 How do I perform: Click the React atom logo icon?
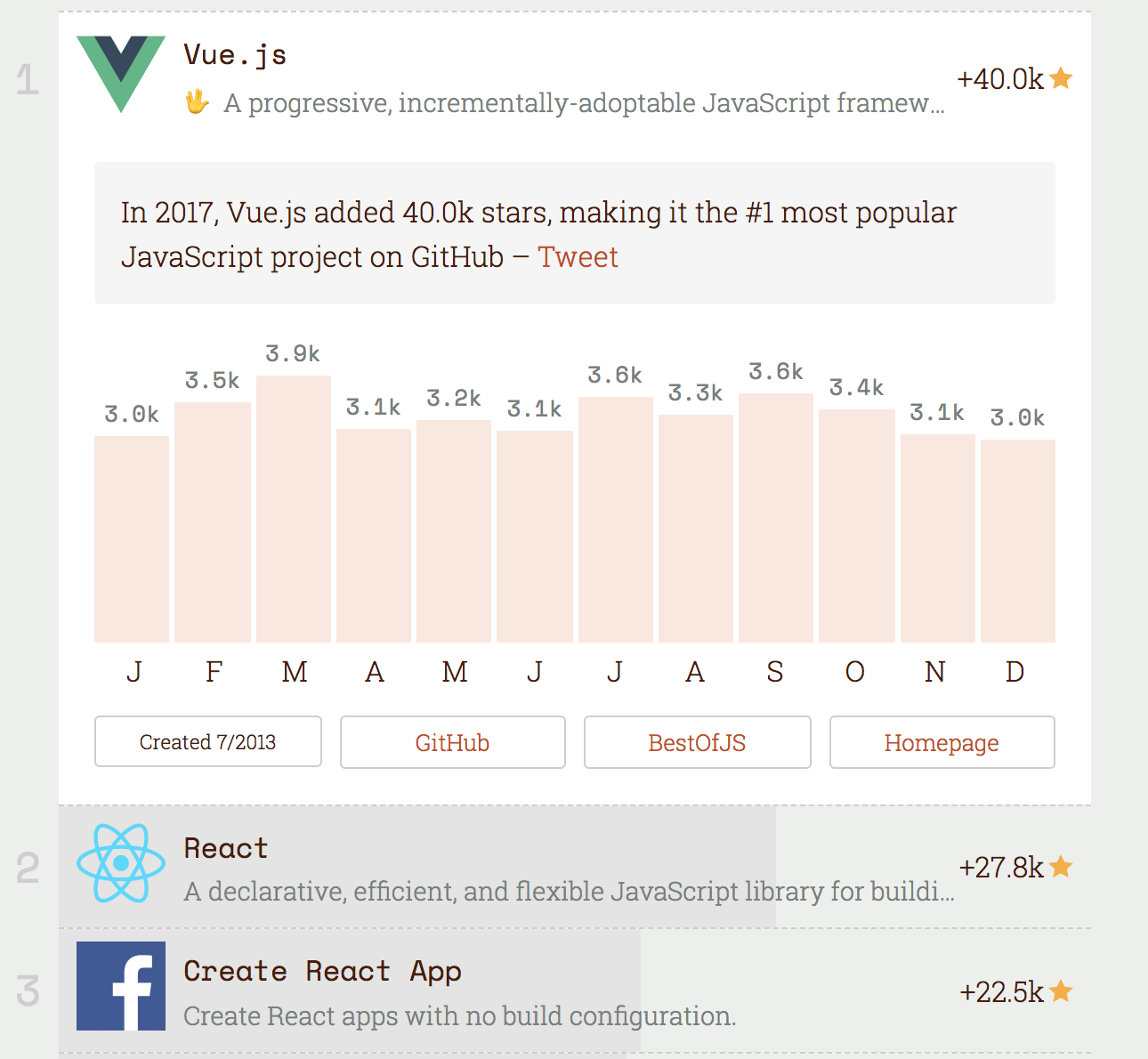coord(121,863)
